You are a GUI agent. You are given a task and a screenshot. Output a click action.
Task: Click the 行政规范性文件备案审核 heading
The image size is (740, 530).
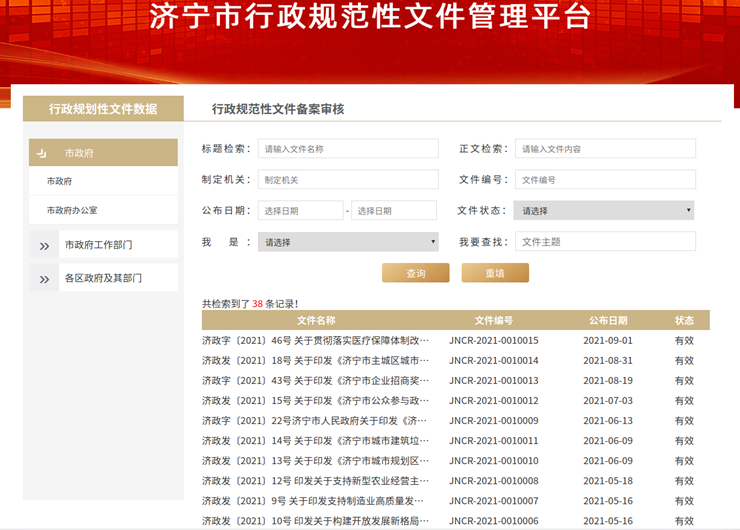tap(278, 109)
